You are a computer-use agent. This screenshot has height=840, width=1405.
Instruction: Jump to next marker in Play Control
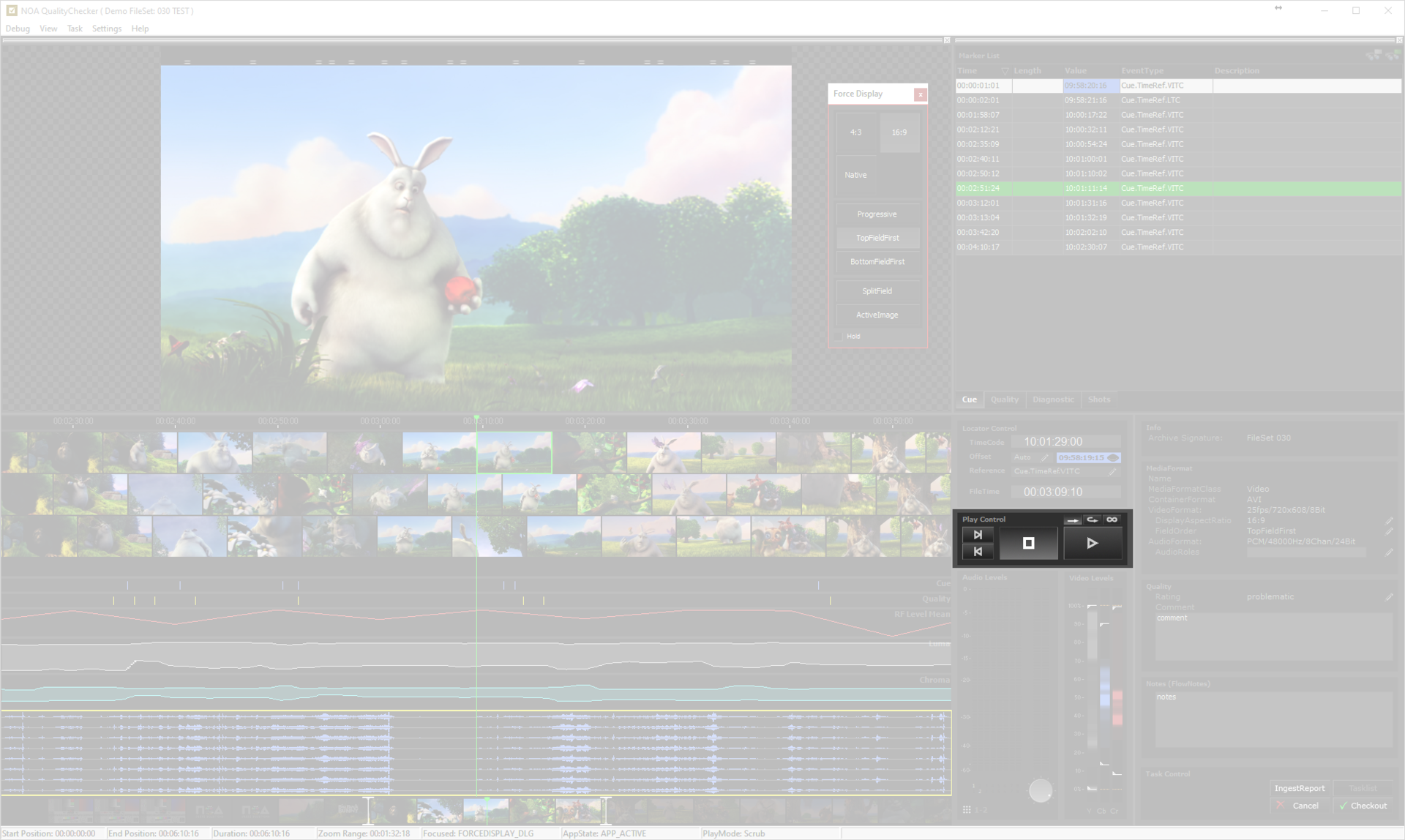tap(978, 535)
